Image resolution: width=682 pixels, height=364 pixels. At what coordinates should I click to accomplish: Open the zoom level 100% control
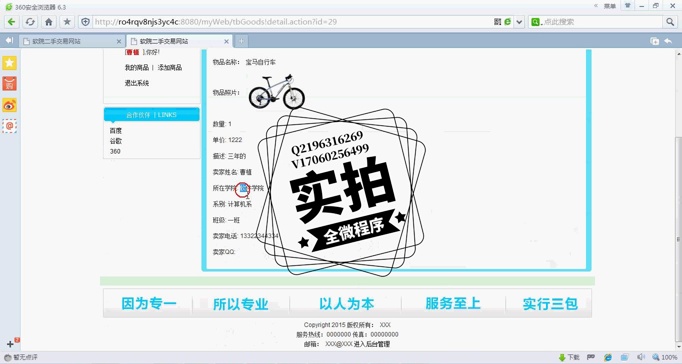665,357
